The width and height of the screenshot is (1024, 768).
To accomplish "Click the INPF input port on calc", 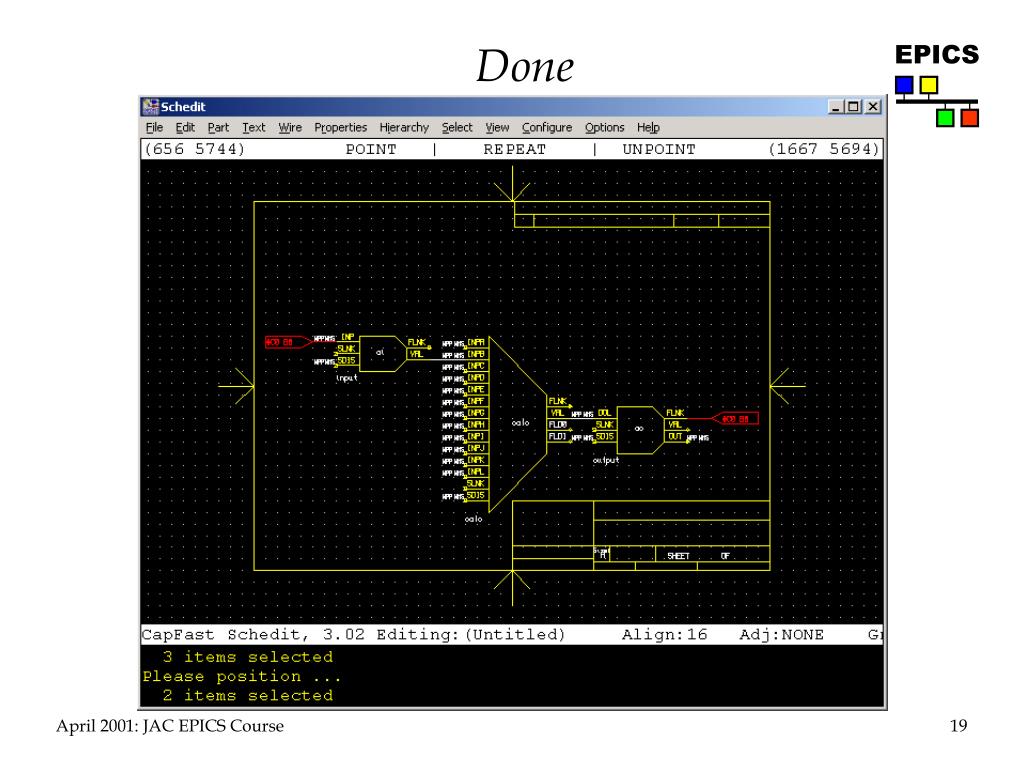I will [x=476, y=401].
